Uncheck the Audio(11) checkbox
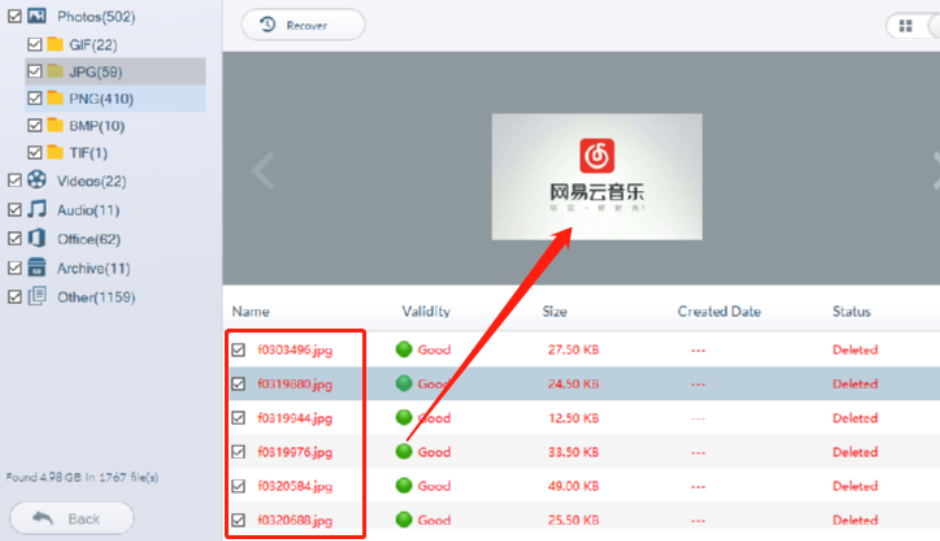 pyautogui.click(x=14, y=210)
